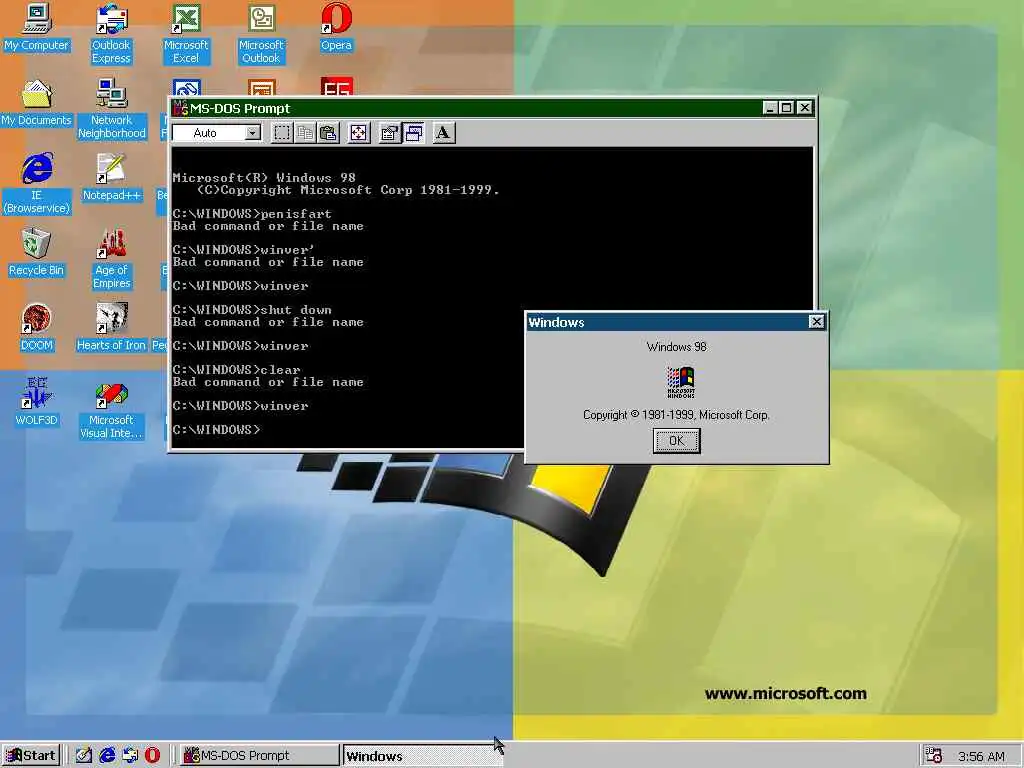Open My Computer desktop icon

pyautogui.click(x=37, y=27)
